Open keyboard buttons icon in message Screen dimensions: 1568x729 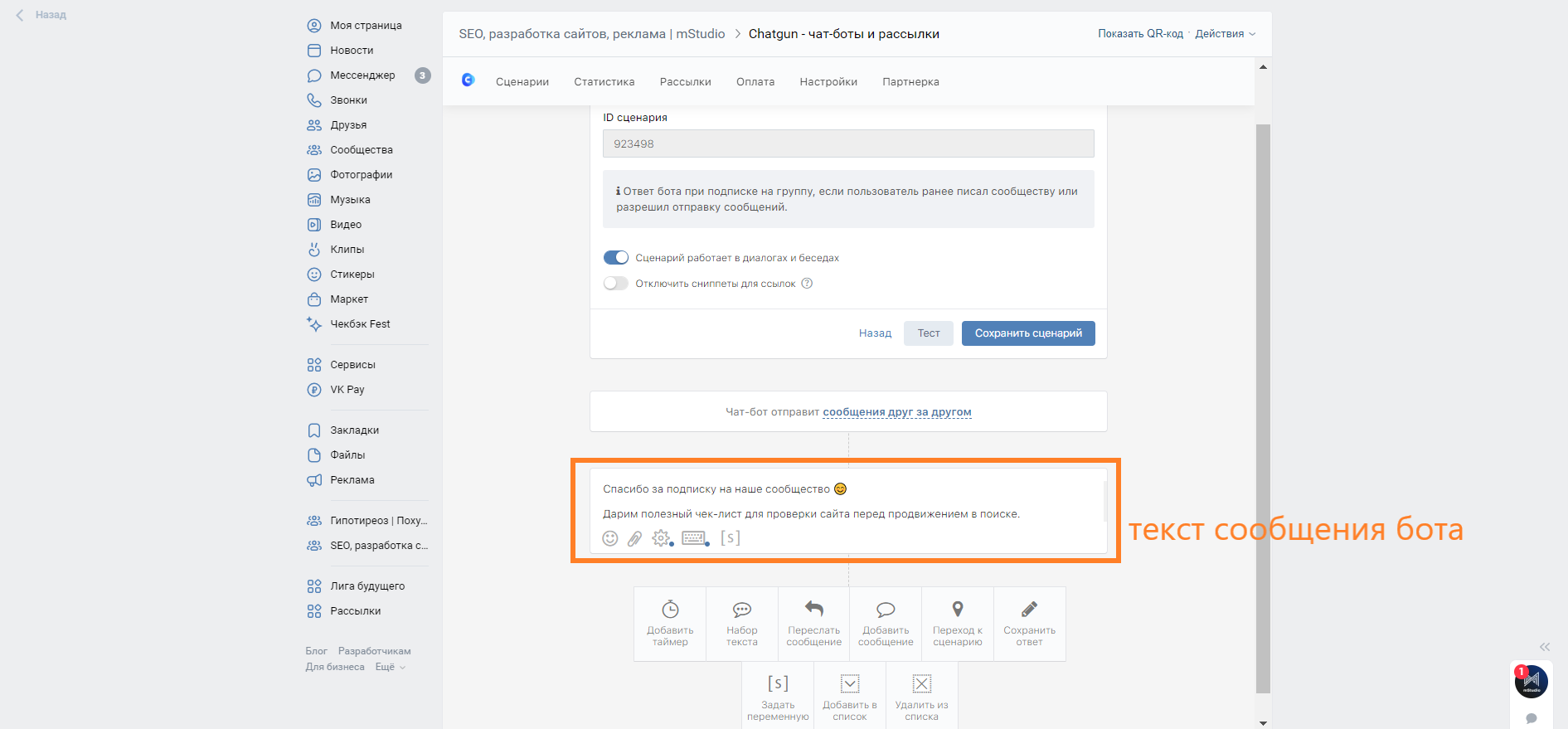pos(695,538)
